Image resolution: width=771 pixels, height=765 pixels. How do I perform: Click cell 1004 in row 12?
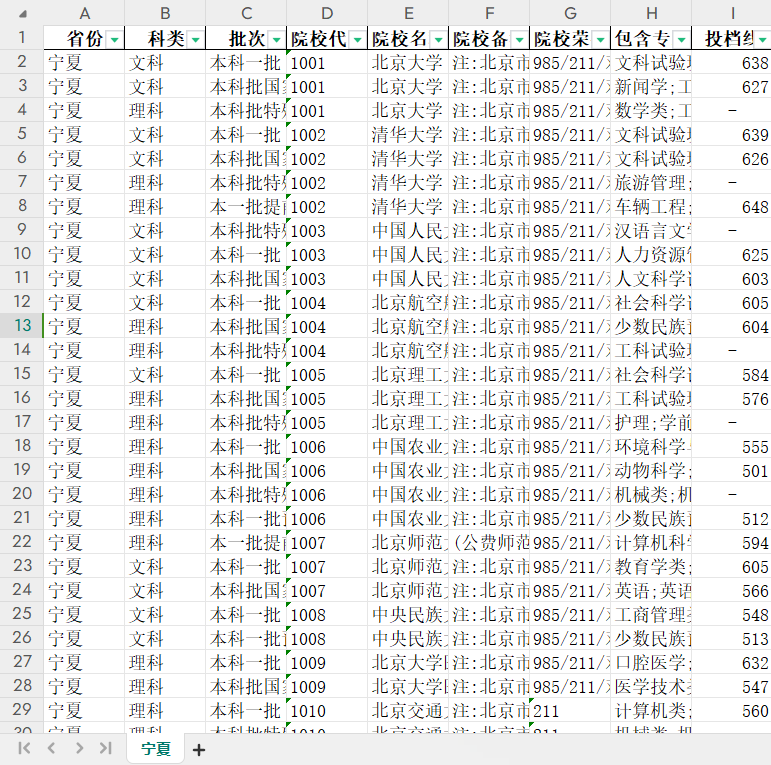pos(327,302)
